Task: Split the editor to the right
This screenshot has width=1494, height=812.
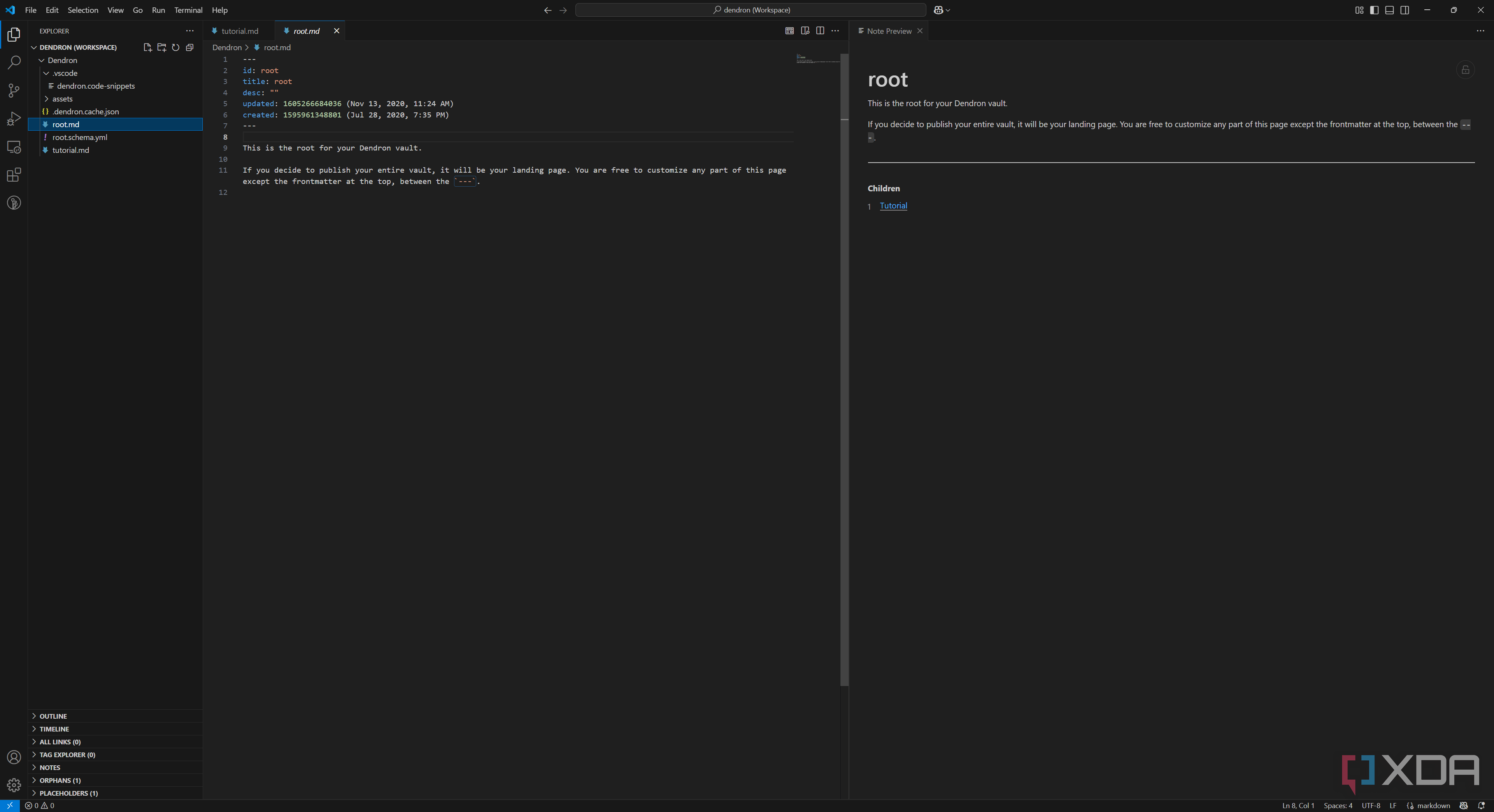Action: [x=820, y=31]
